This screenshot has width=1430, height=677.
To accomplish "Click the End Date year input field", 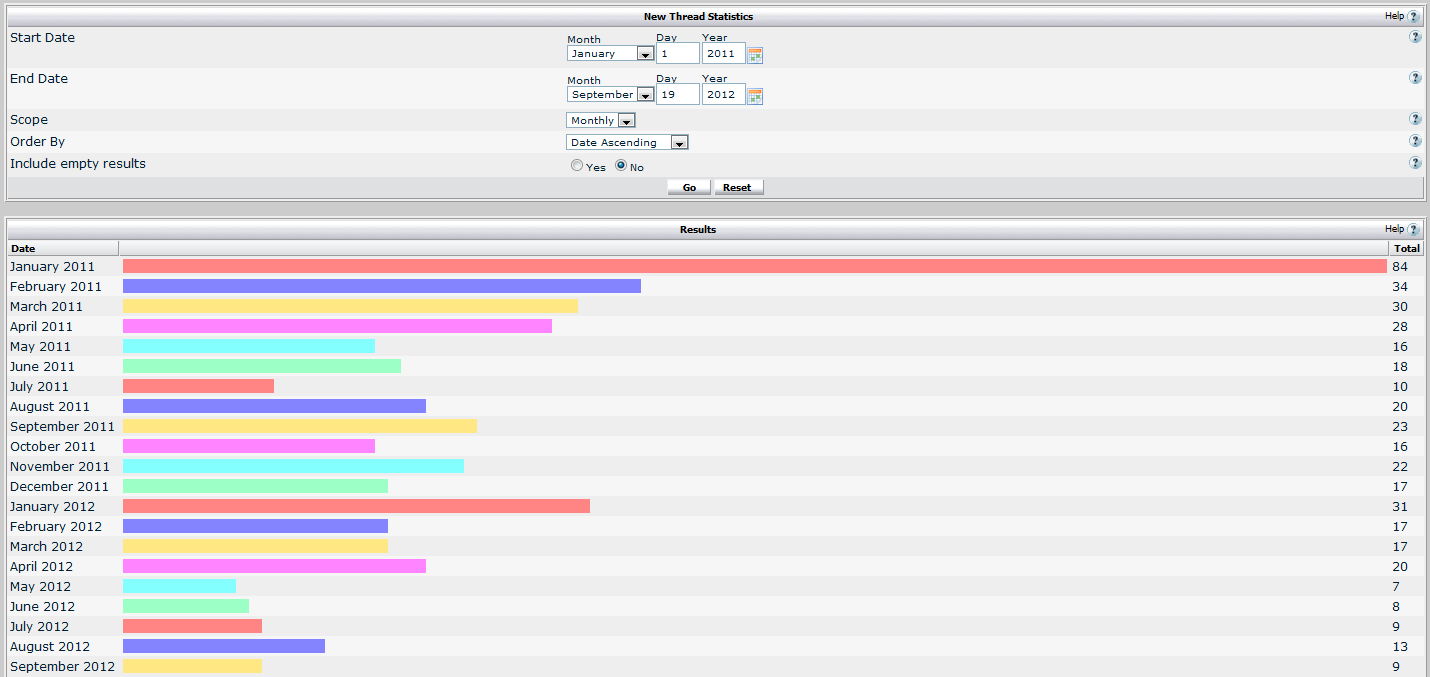I will coord(723,95).
